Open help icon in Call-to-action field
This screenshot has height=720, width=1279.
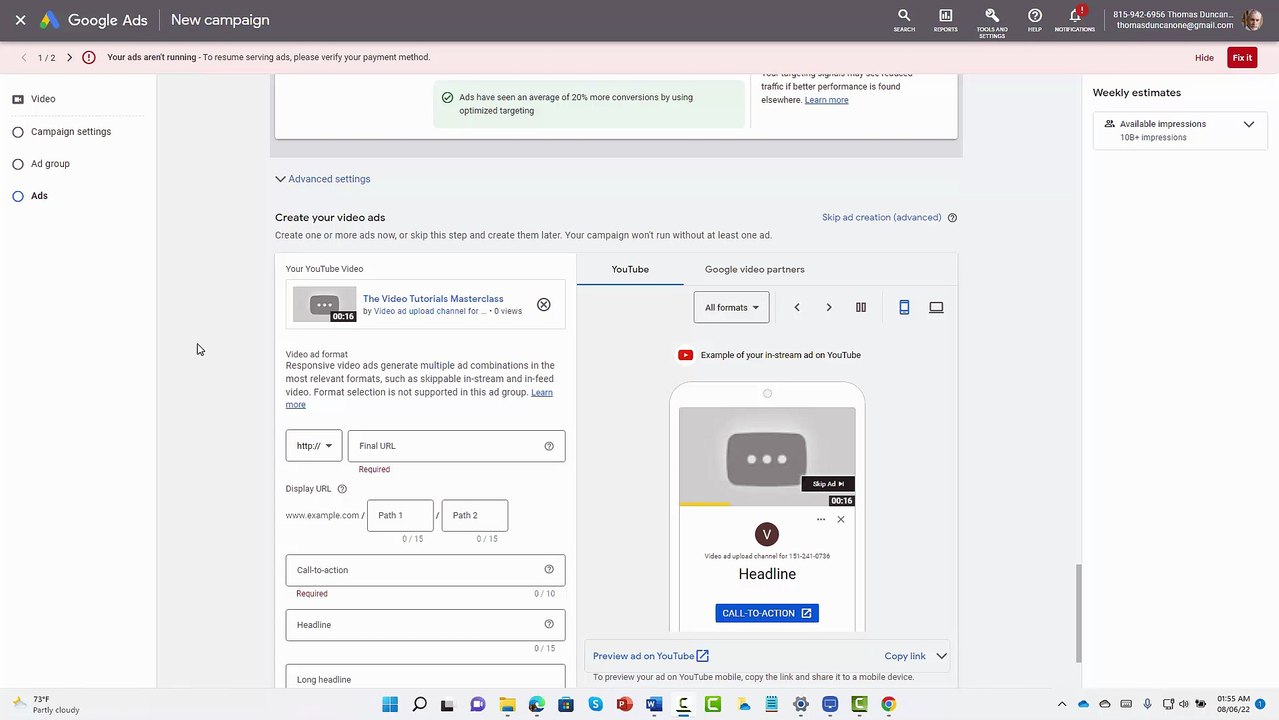point(549,570)
